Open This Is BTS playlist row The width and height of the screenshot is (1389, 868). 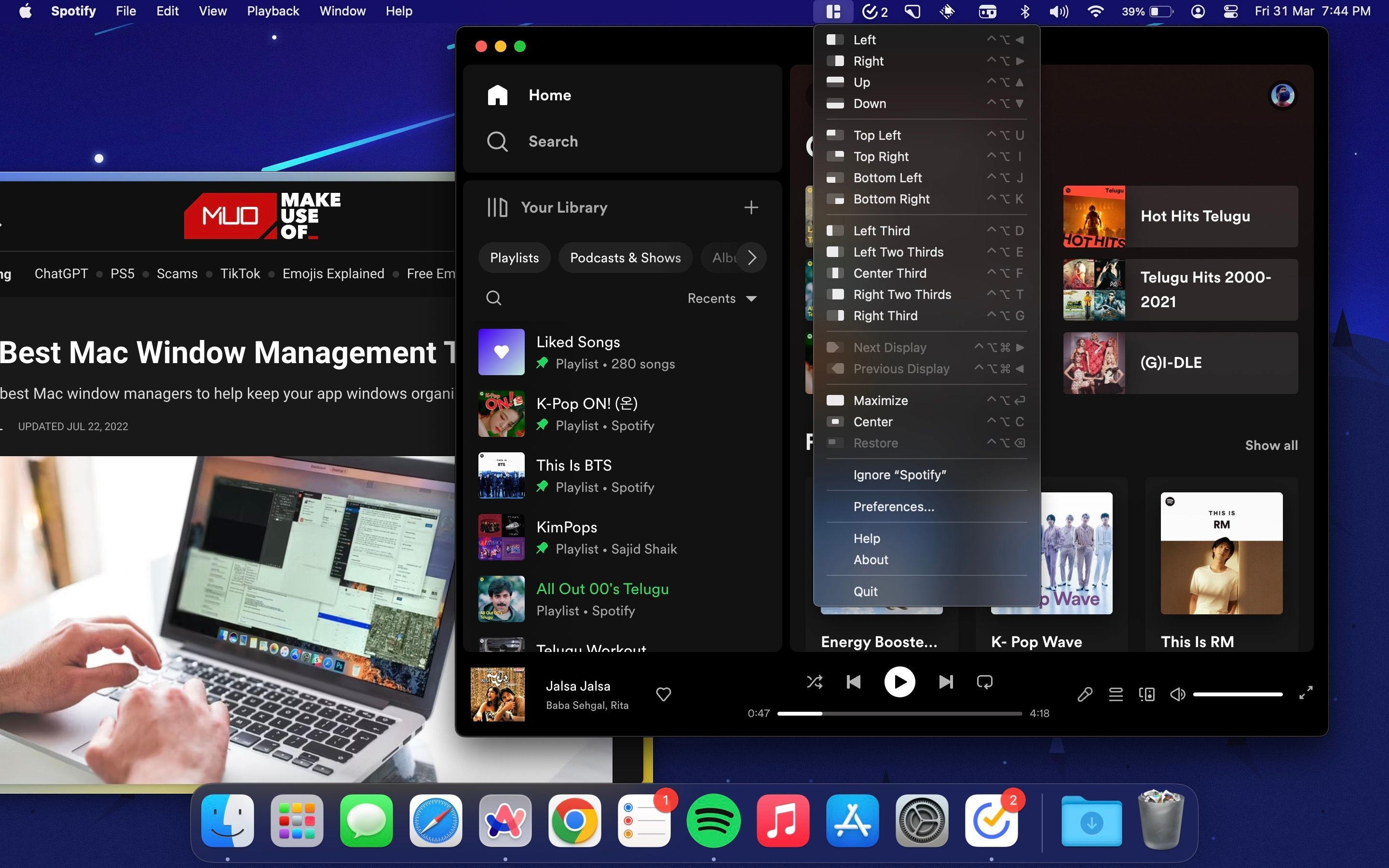(623, 475)
